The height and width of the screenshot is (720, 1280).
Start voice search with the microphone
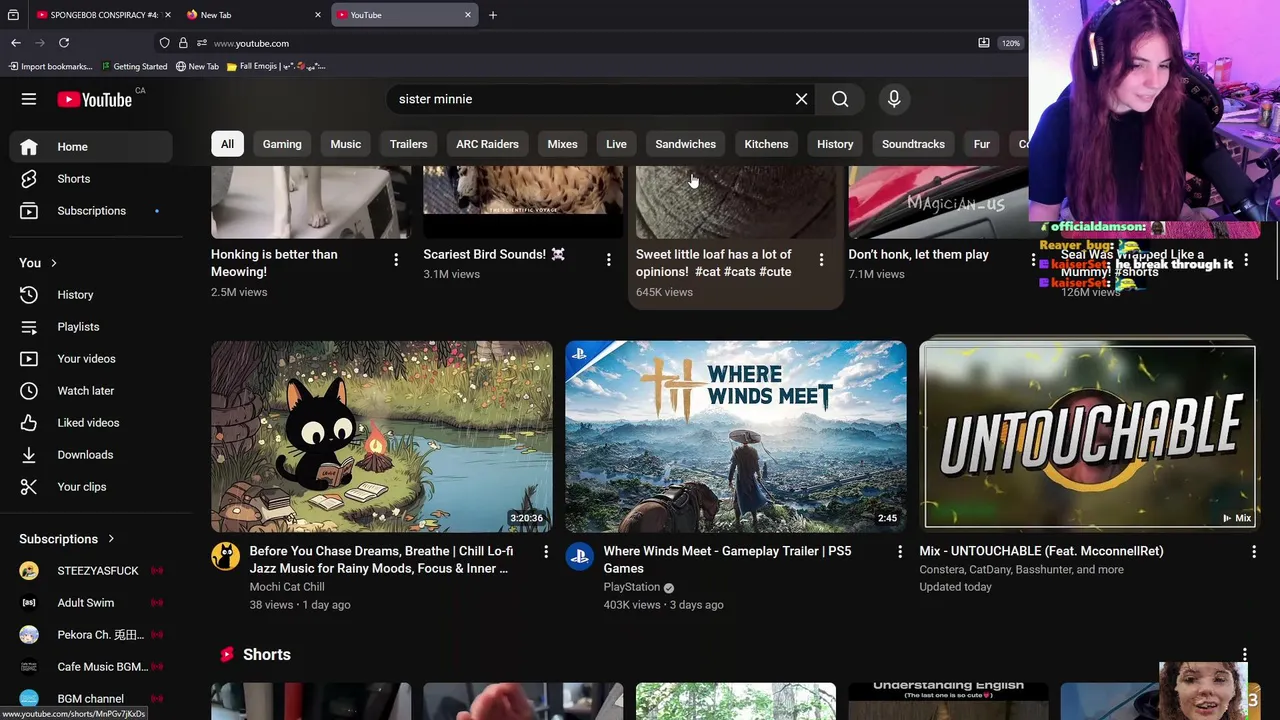pos(894,99)
